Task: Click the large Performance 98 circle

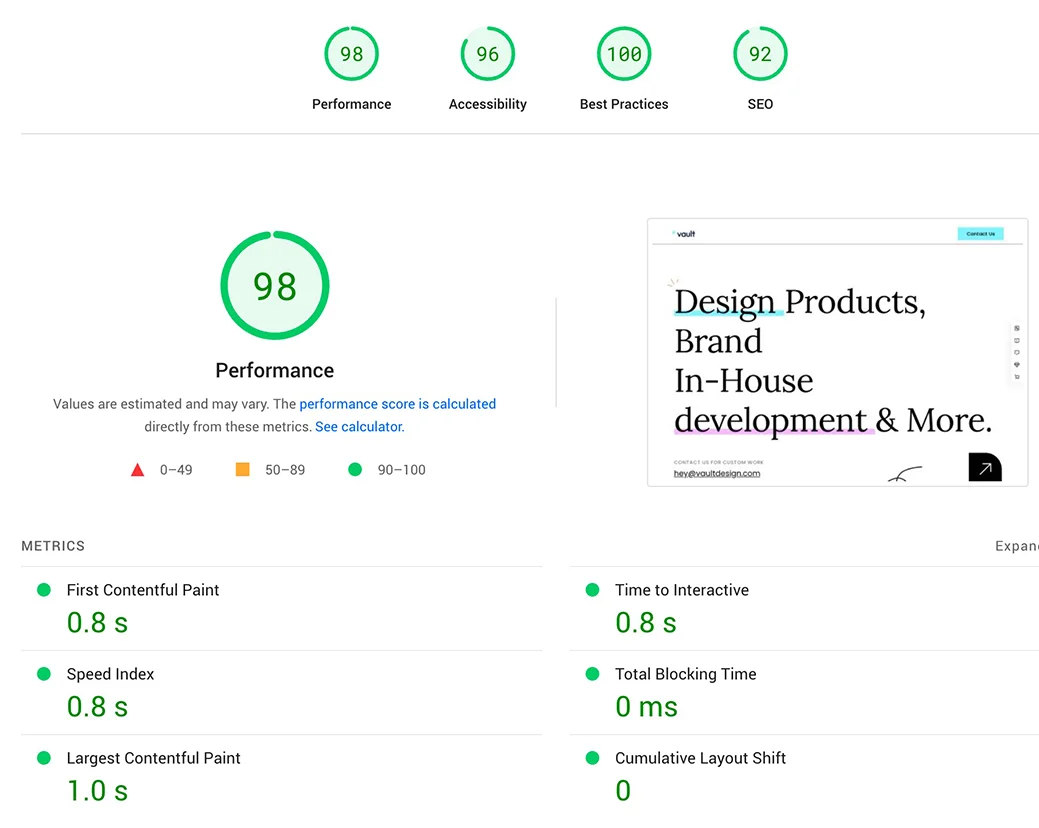Action: click(x=275, y=286)
